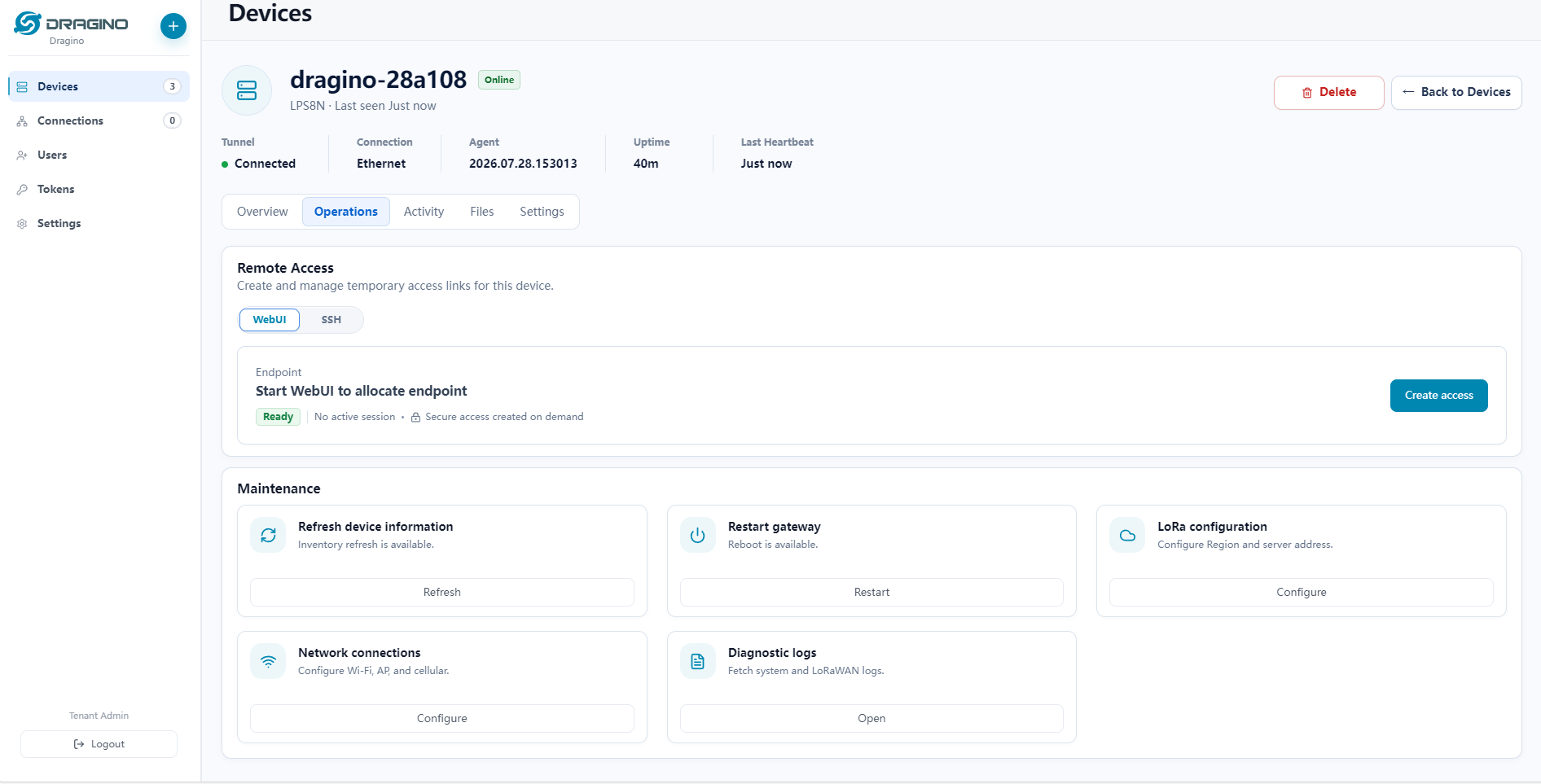Switch to the Activity tab
The height and width of the screenshot is (784, 1541).
pyautogui.click(x=424, y=212)
